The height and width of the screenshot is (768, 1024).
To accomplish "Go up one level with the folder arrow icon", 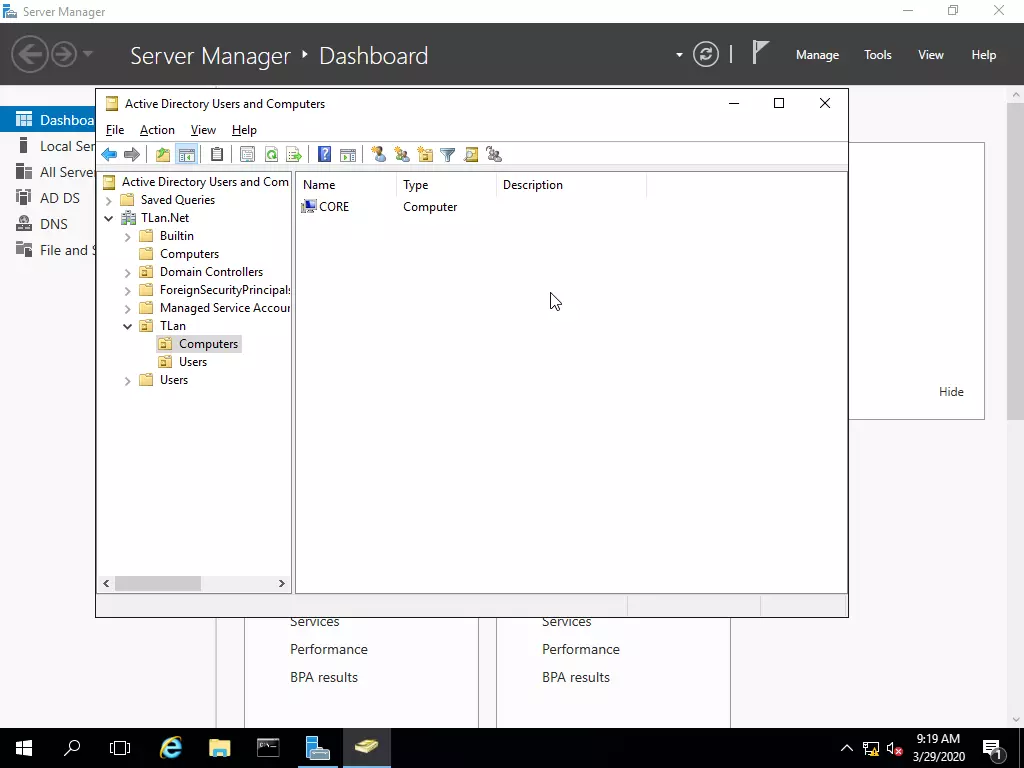I will click(x=163, y=155).
